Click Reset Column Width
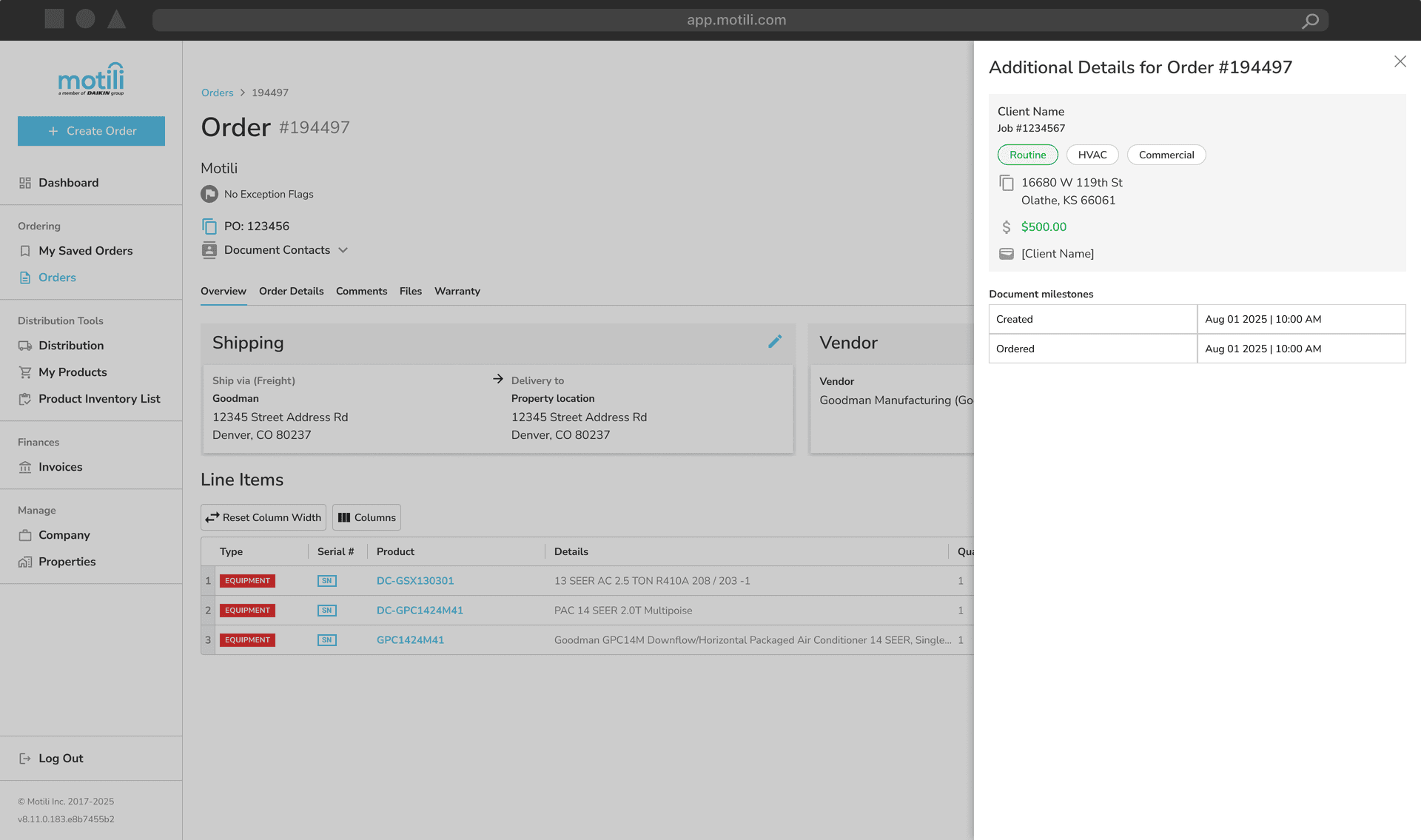 (x=263, y=517)
